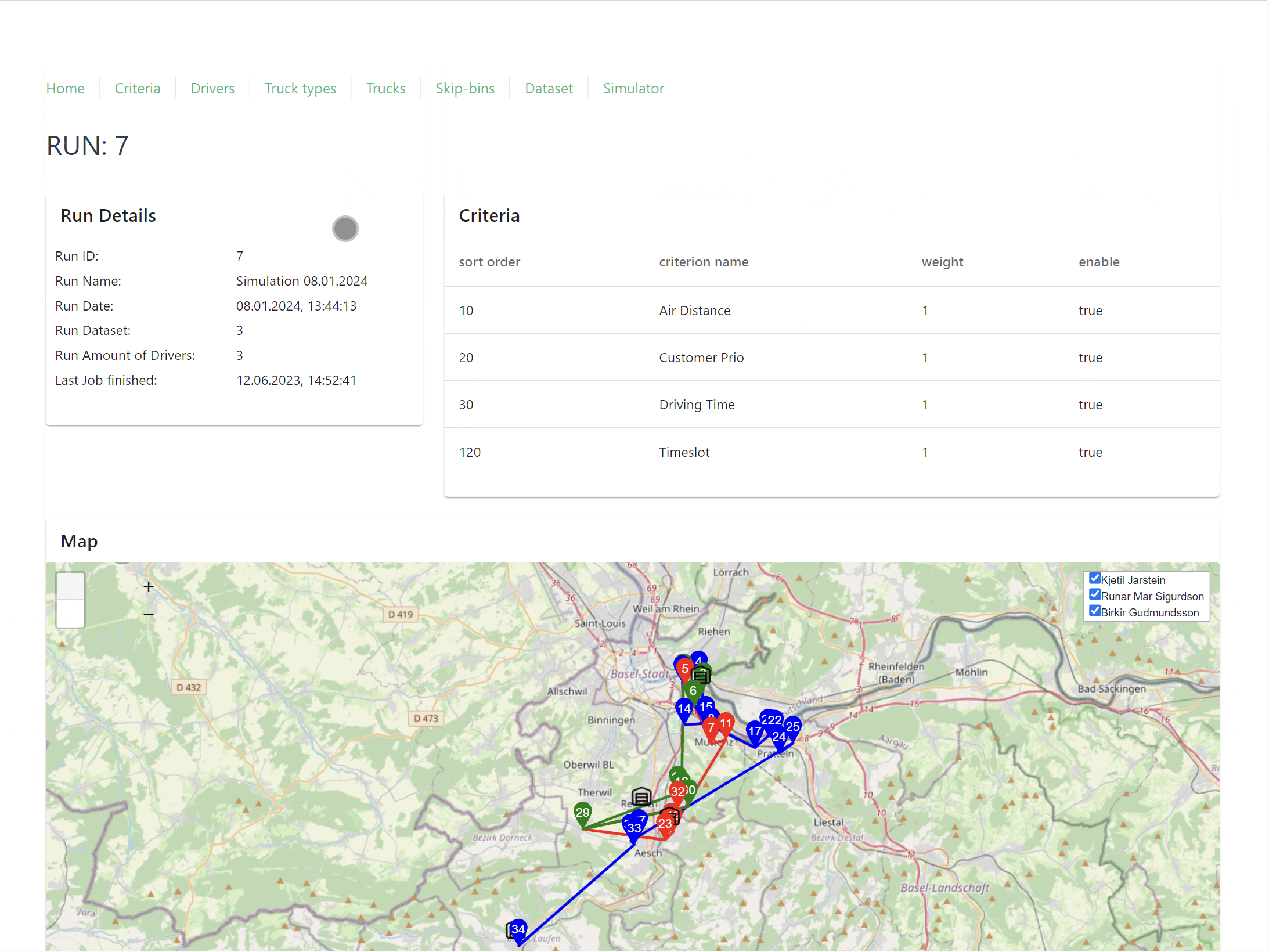Viewport: 1269px width, 952px height.
Task: Toggle the Runar Mar Sigurdson route checkbox
Action: 1095,595
